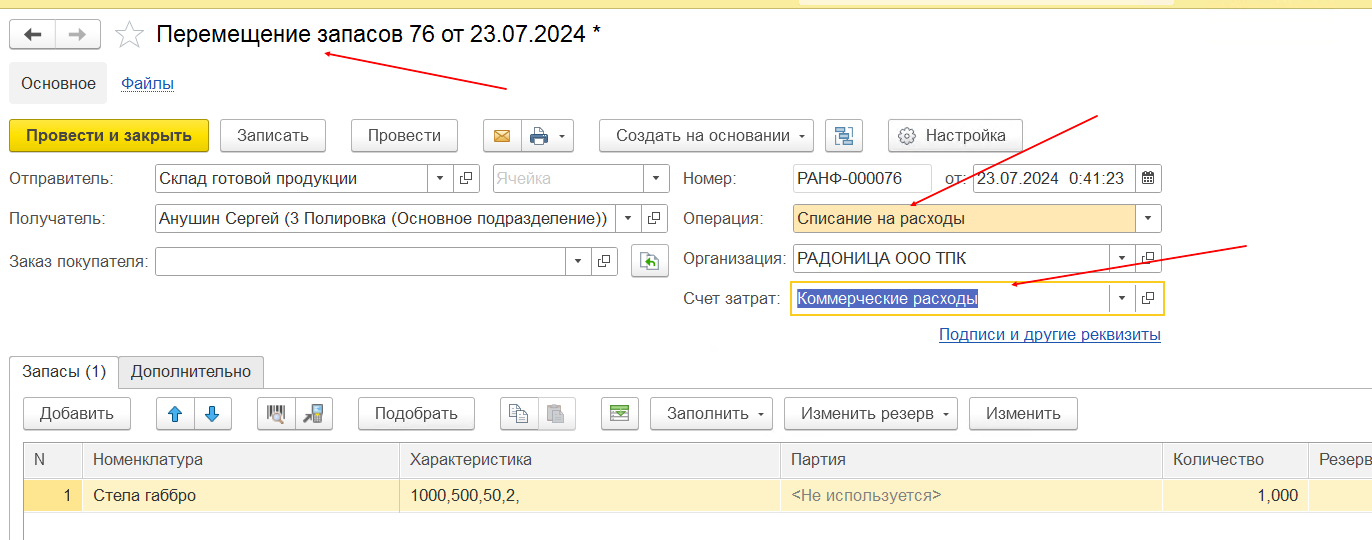
Task: Move row up with blue arrow
Action: (175, 413)
